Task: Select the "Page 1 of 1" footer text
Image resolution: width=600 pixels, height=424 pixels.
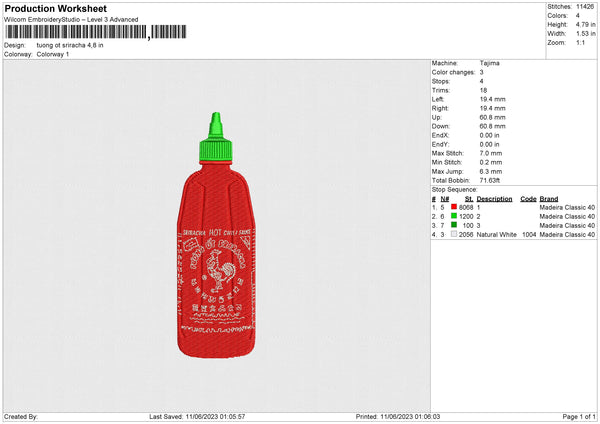Action: point(579,417)
